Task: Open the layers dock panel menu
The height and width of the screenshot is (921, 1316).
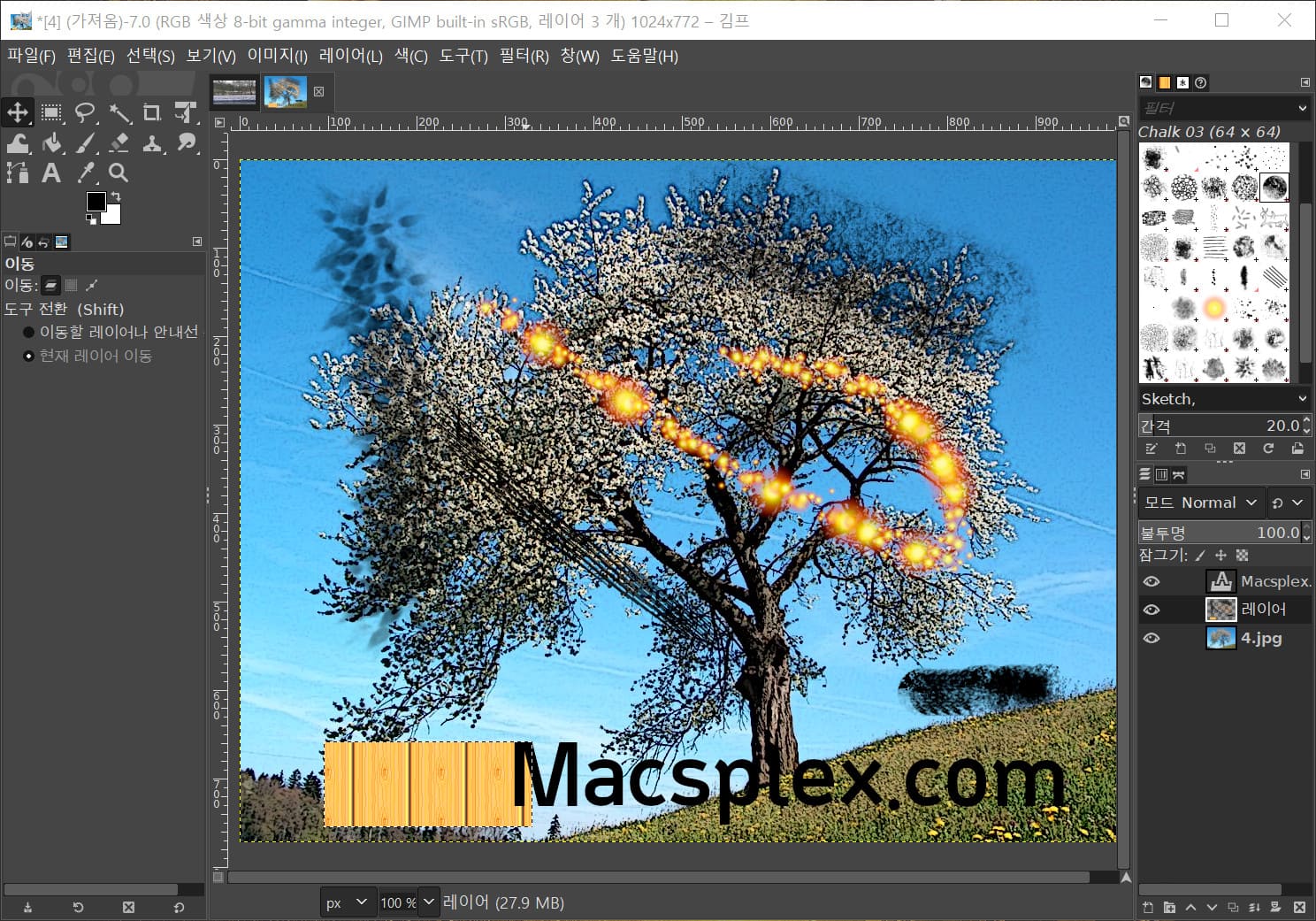Action: point(1305,474)
